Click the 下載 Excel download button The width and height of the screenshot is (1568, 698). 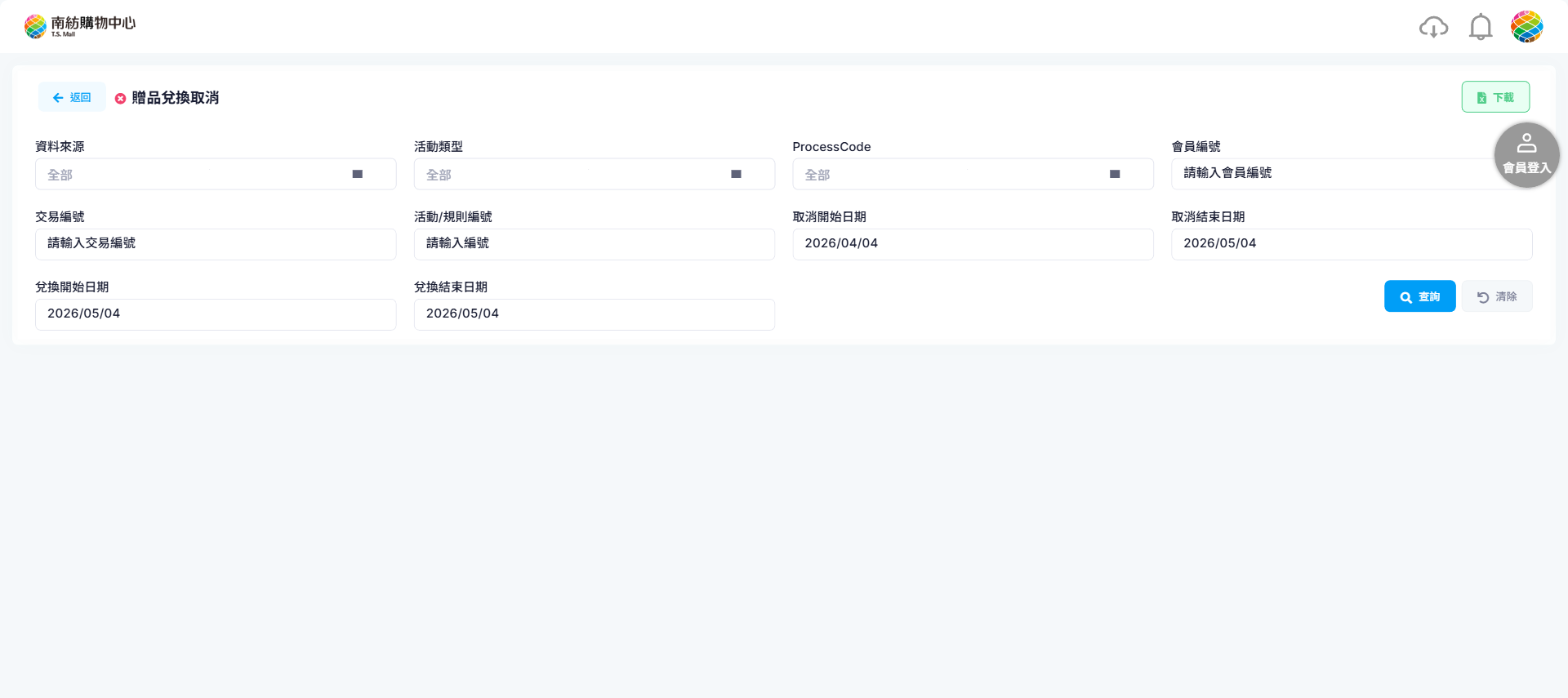coord(1495,97)
